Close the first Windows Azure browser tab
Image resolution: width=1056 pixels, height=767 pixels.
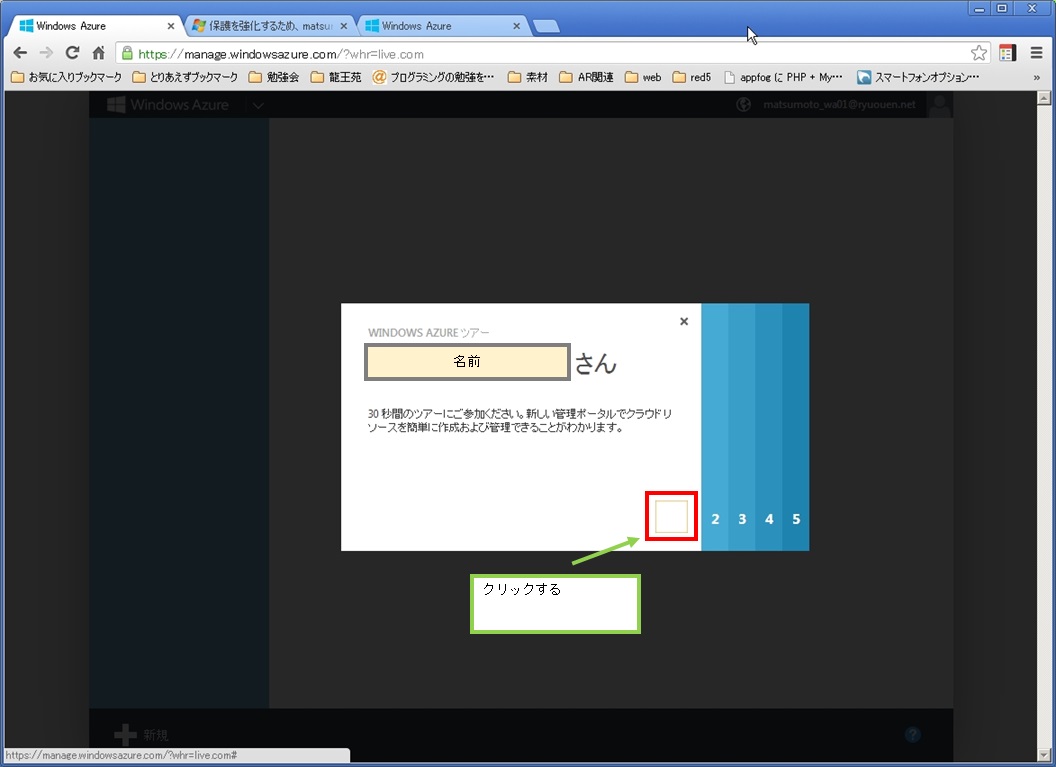tap(170, 26)
